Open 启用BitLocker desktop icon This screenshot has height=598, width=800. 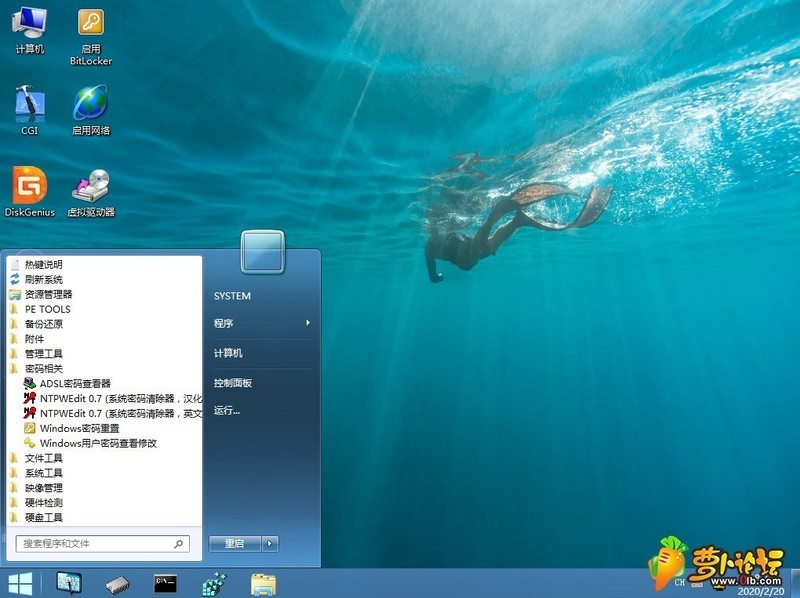[90, 25]
